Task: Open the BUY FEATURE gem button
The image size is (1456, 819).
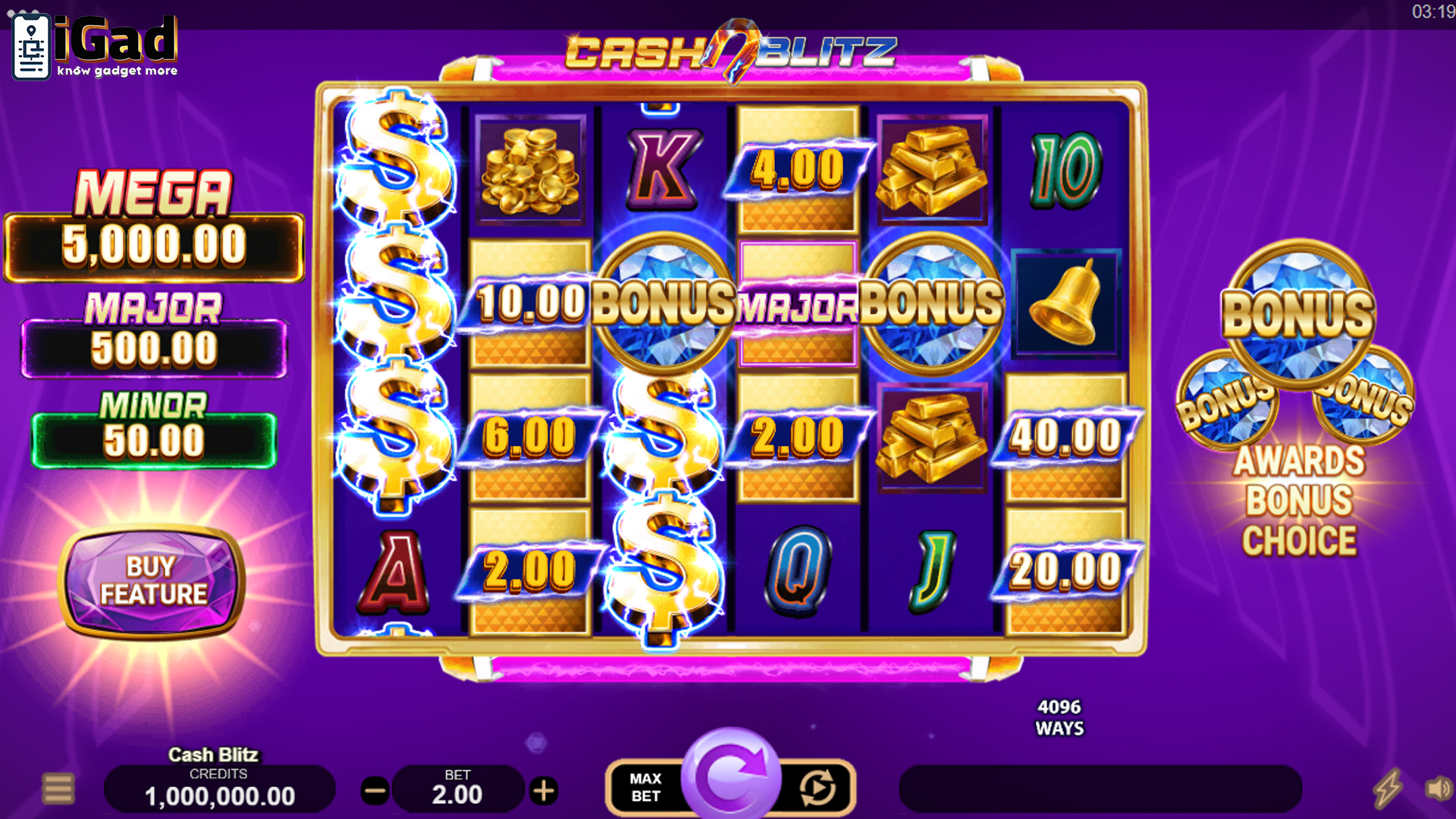Action: pyautogui.click(x=152, y=581)
